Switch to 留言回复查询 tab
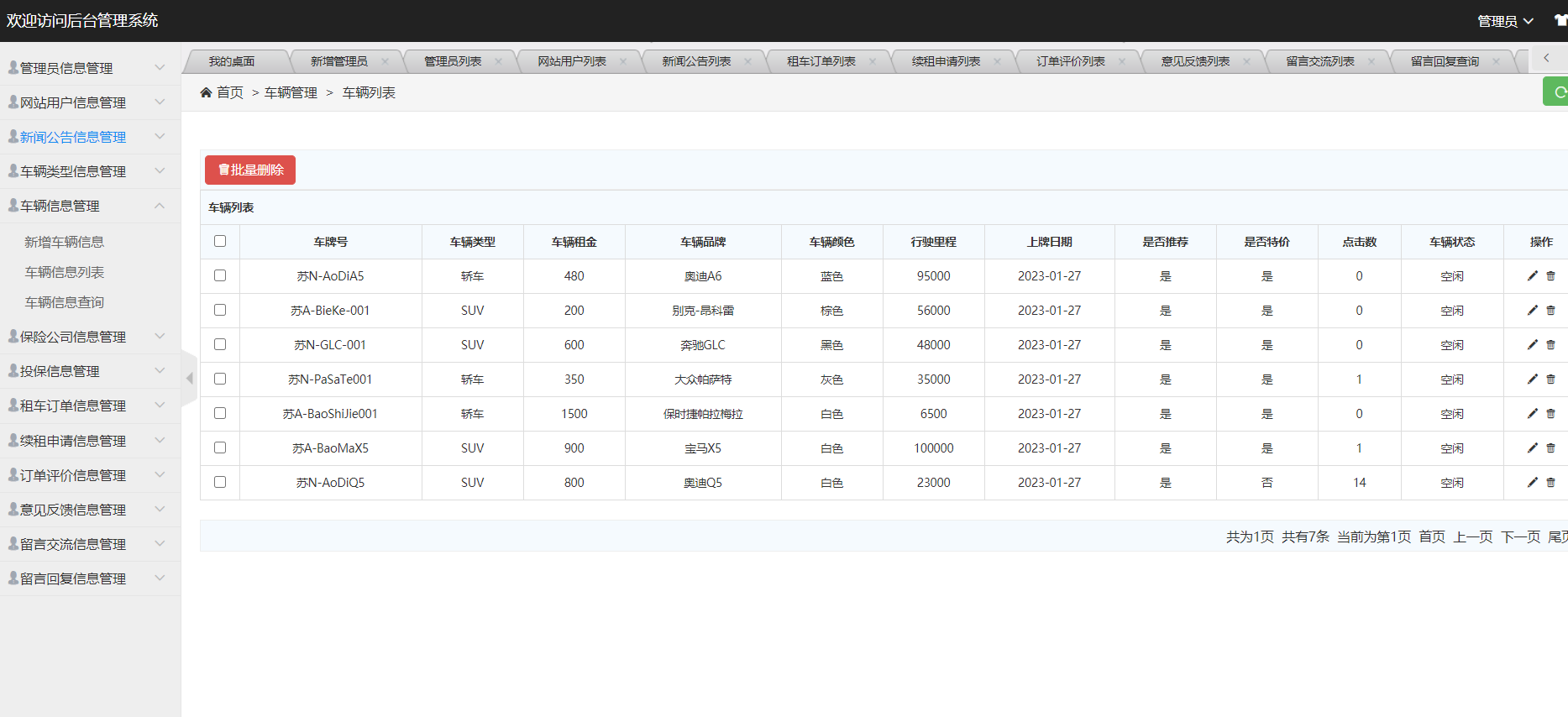The image size is (1568, 717). tap(1445, 61)
